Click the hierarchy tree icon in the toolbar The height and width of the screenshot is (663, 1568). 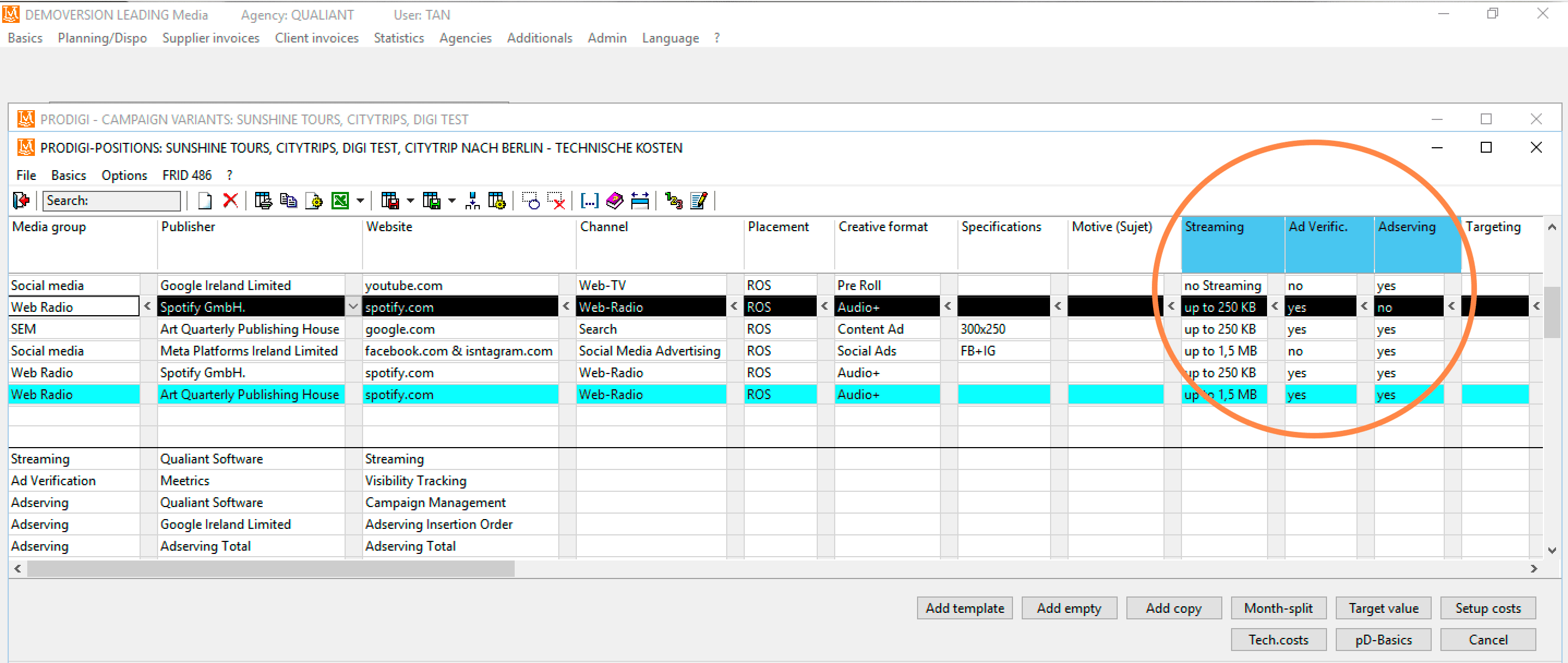click(472, 200)
